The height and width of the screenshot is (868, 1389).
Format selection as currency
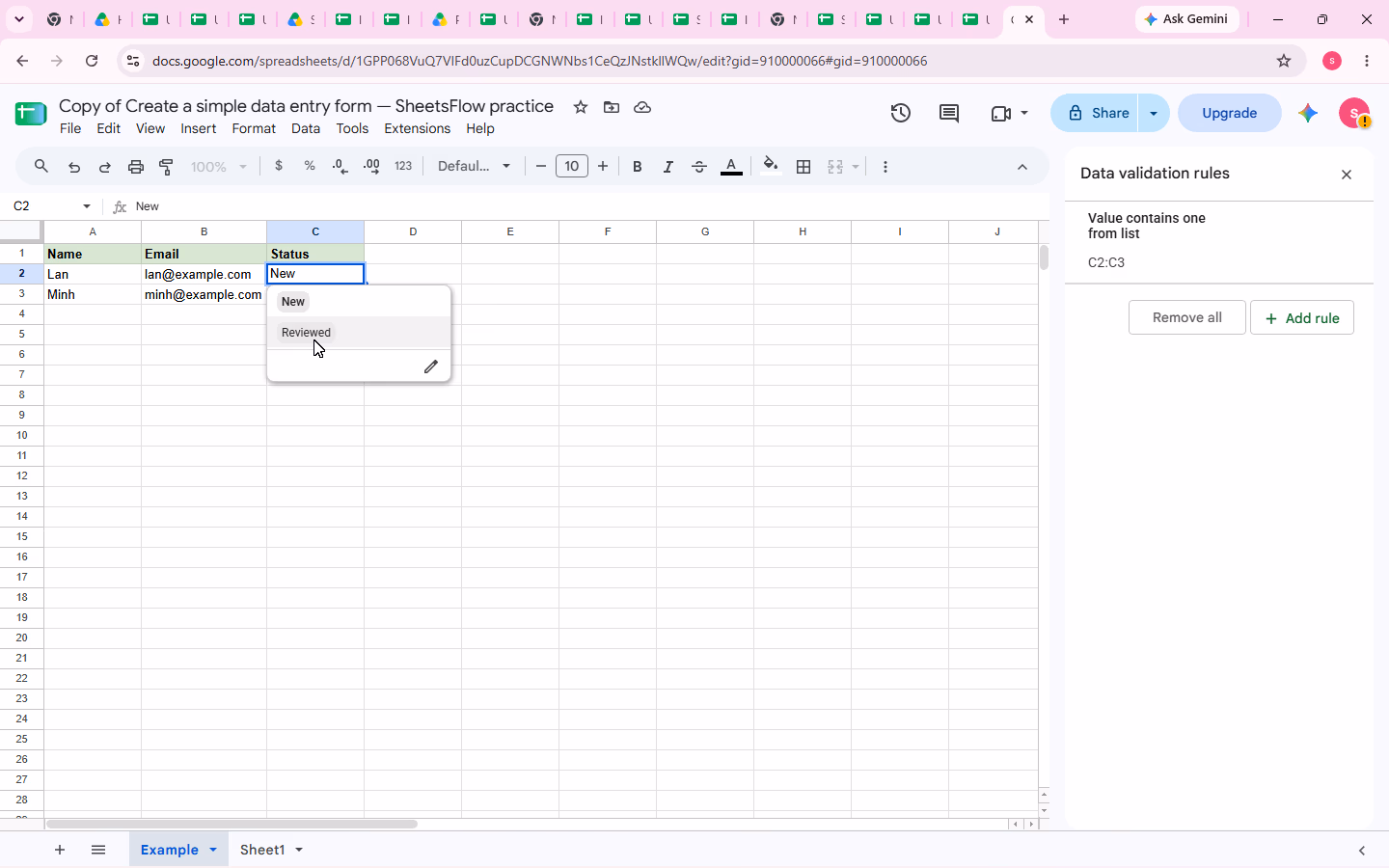pyautogui.click(x=279, y=166)
